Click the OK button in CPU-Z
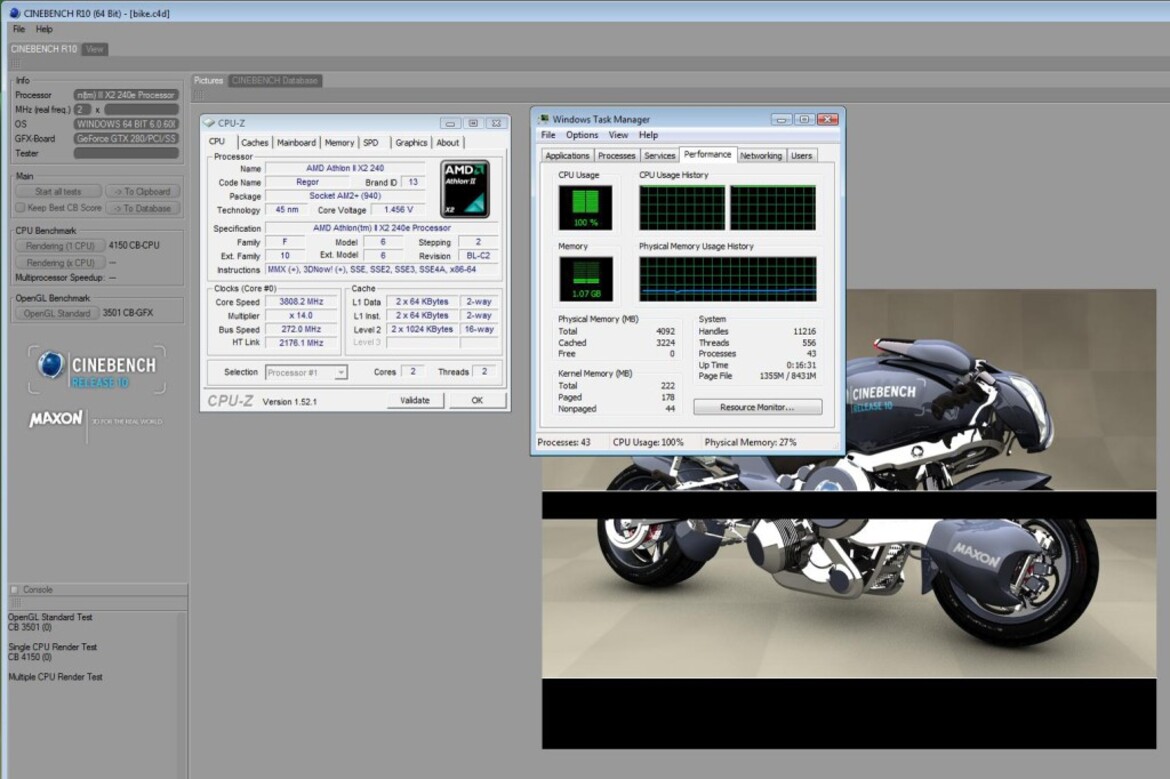This screenshot has height=779, width=1170. (x=477, y=401)
